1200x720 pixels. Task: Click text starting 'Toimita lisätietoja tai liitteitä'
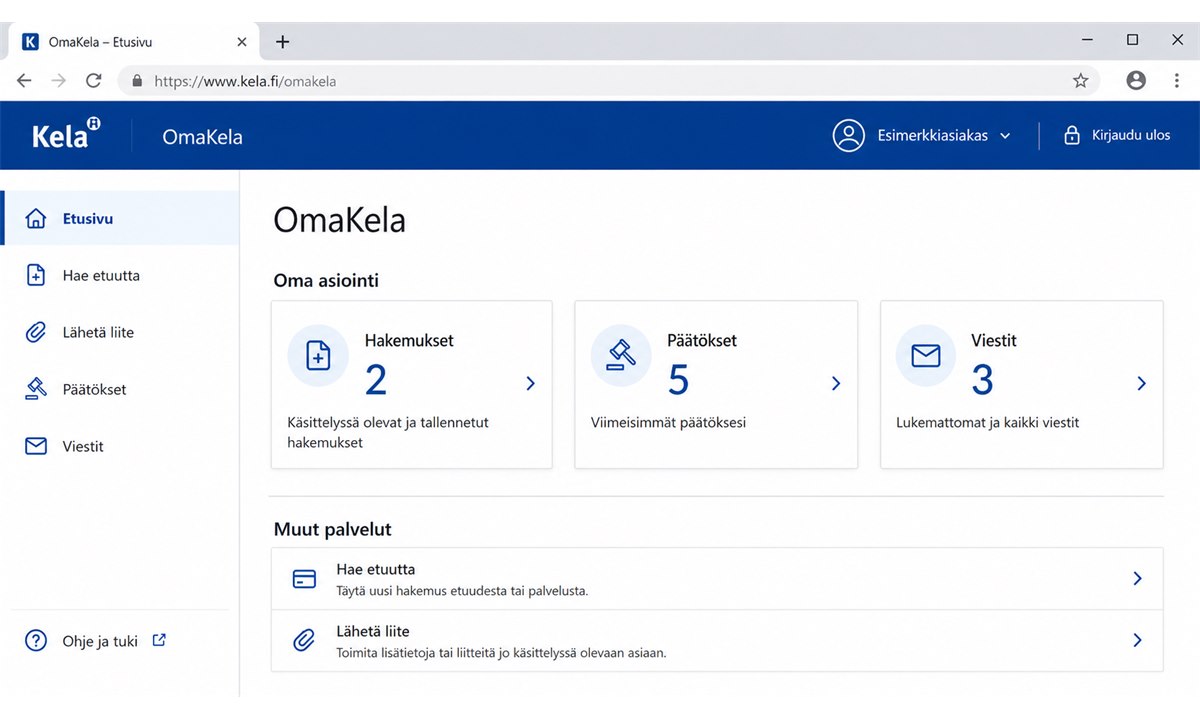click(501, 653)
